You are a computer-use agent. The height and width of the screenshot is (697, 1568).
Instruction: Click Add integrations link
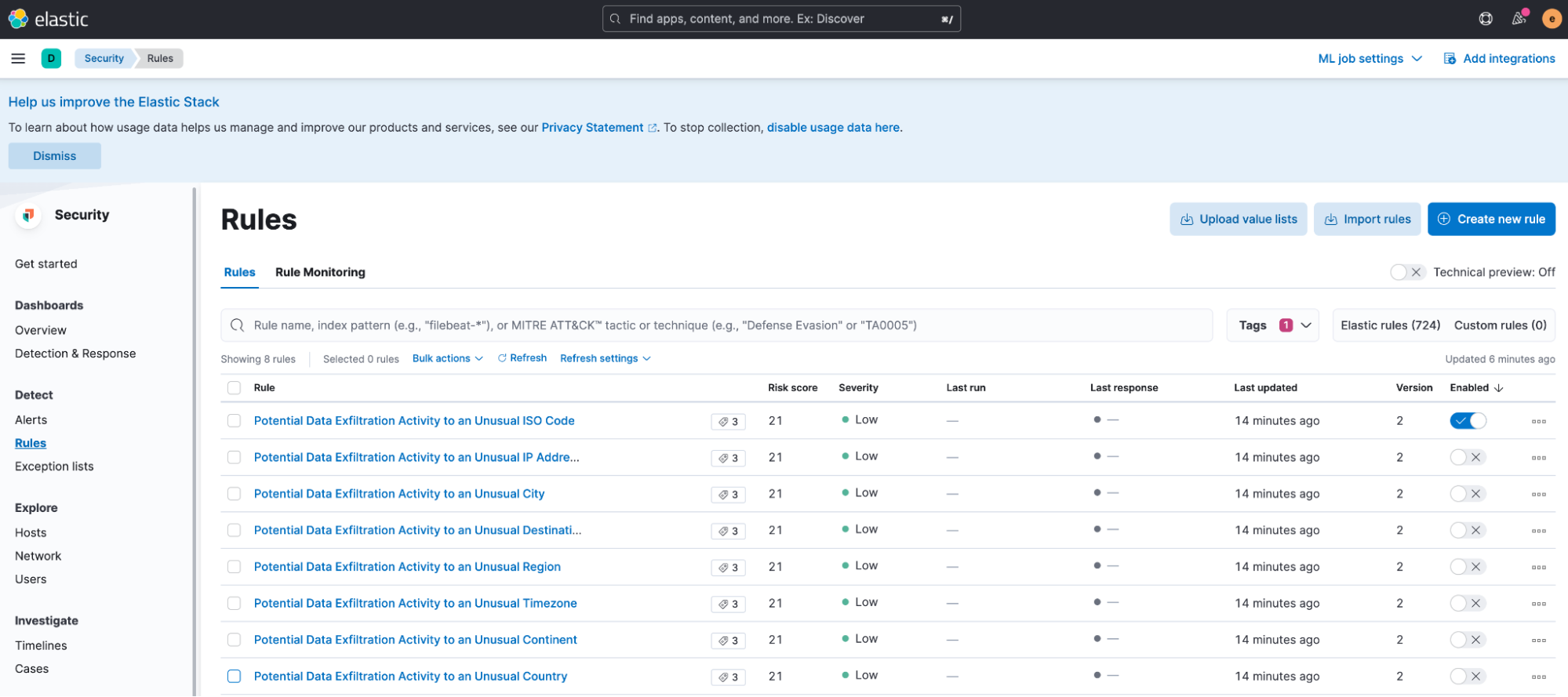[1499, 59]
